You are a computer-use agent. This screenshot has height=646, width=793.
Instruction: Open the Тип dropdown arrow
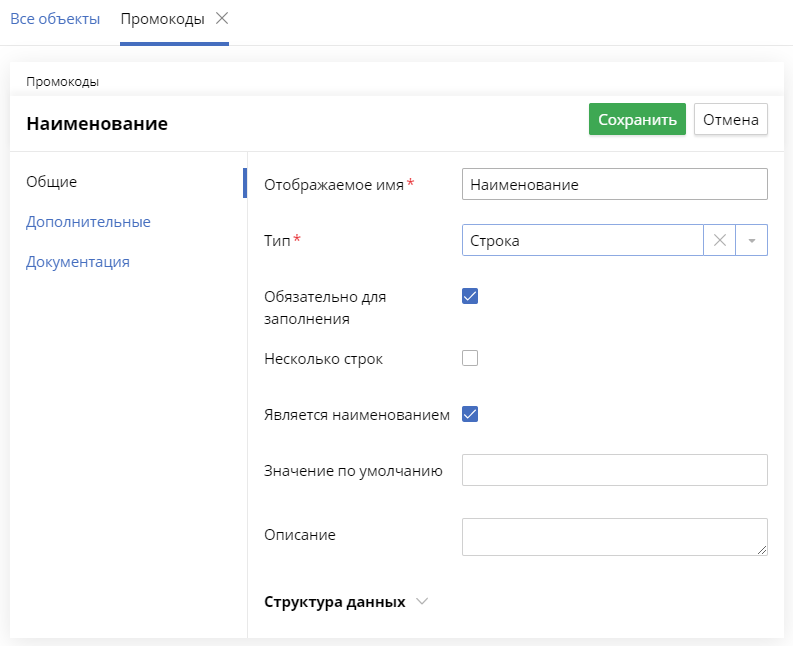coord(752,240)
